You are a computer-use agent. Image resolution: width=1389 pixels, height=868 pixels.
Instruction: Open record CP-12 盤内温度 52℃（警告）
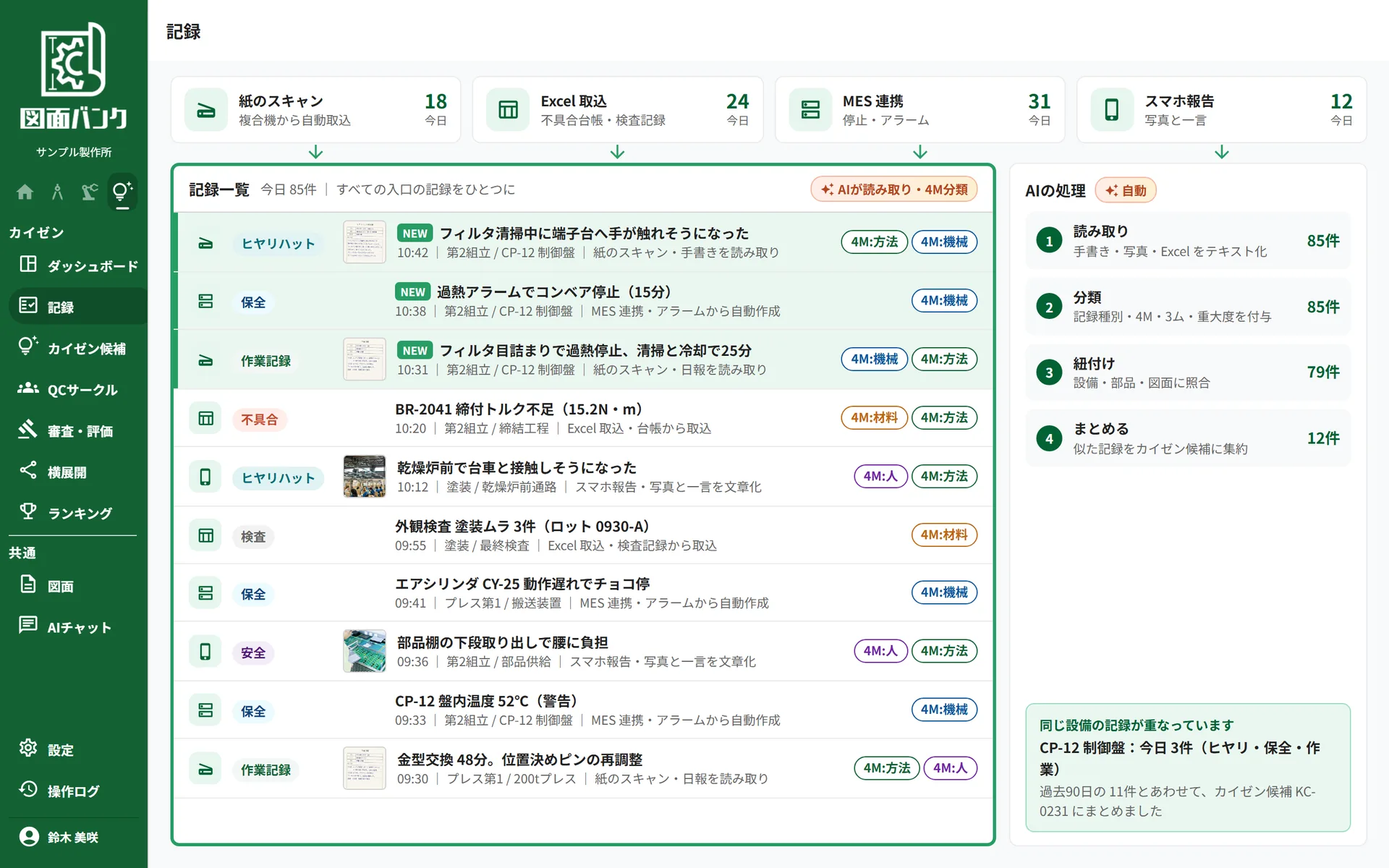[583, 710]
